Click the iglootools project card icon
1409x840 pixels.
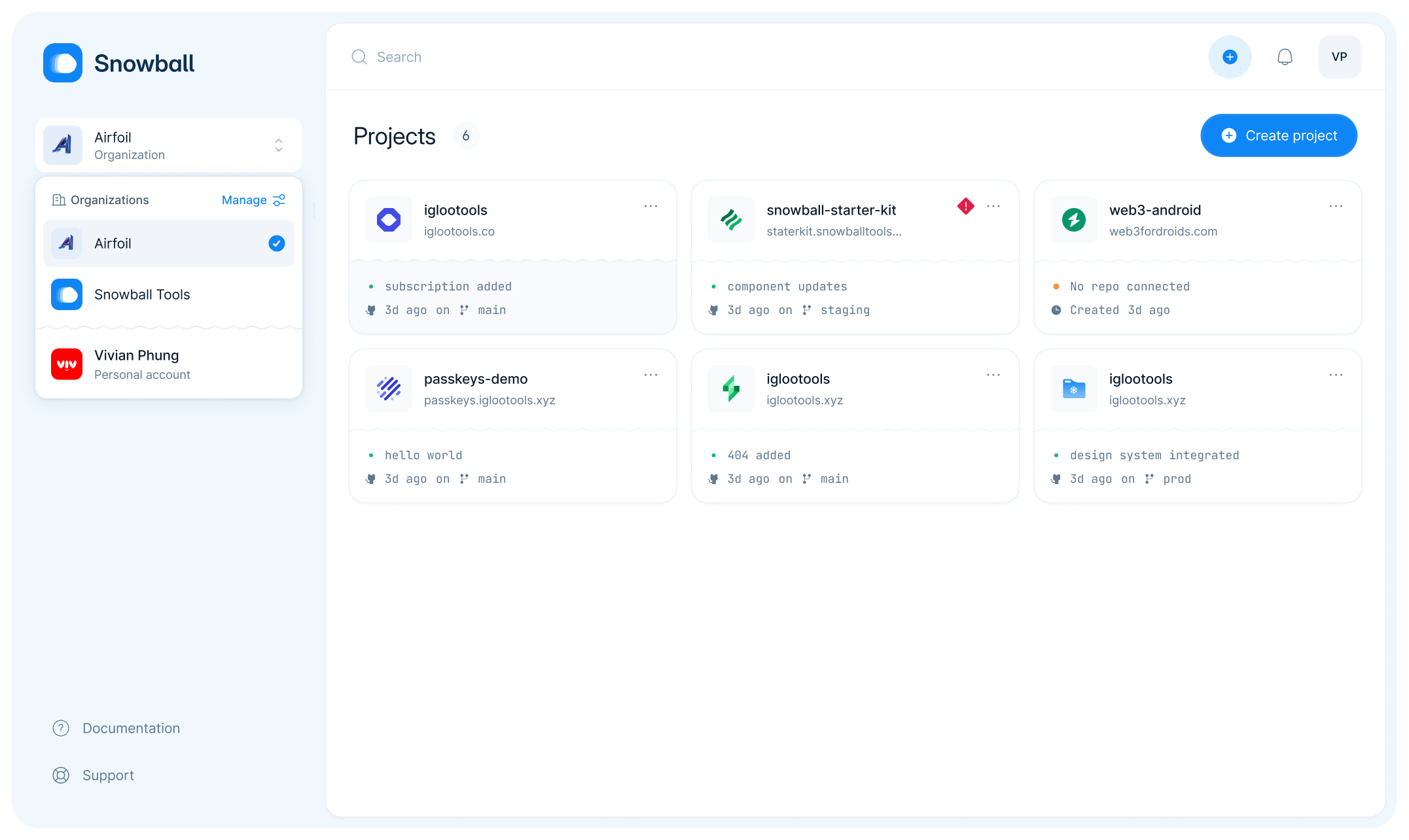(388, 219)
